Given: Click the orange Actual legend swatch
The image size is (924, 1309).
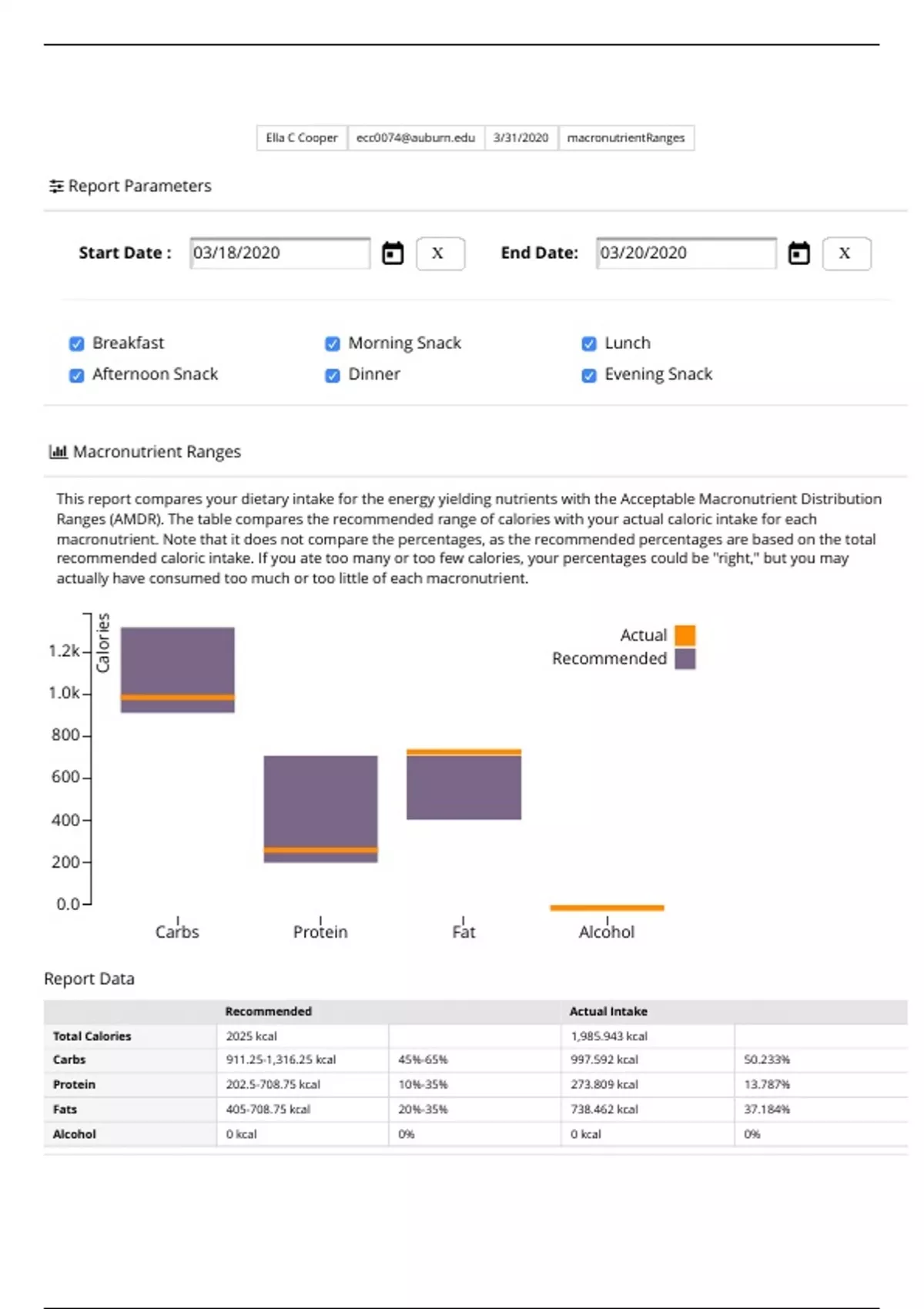Looking at the screenshot, I should tap(685, 635).
